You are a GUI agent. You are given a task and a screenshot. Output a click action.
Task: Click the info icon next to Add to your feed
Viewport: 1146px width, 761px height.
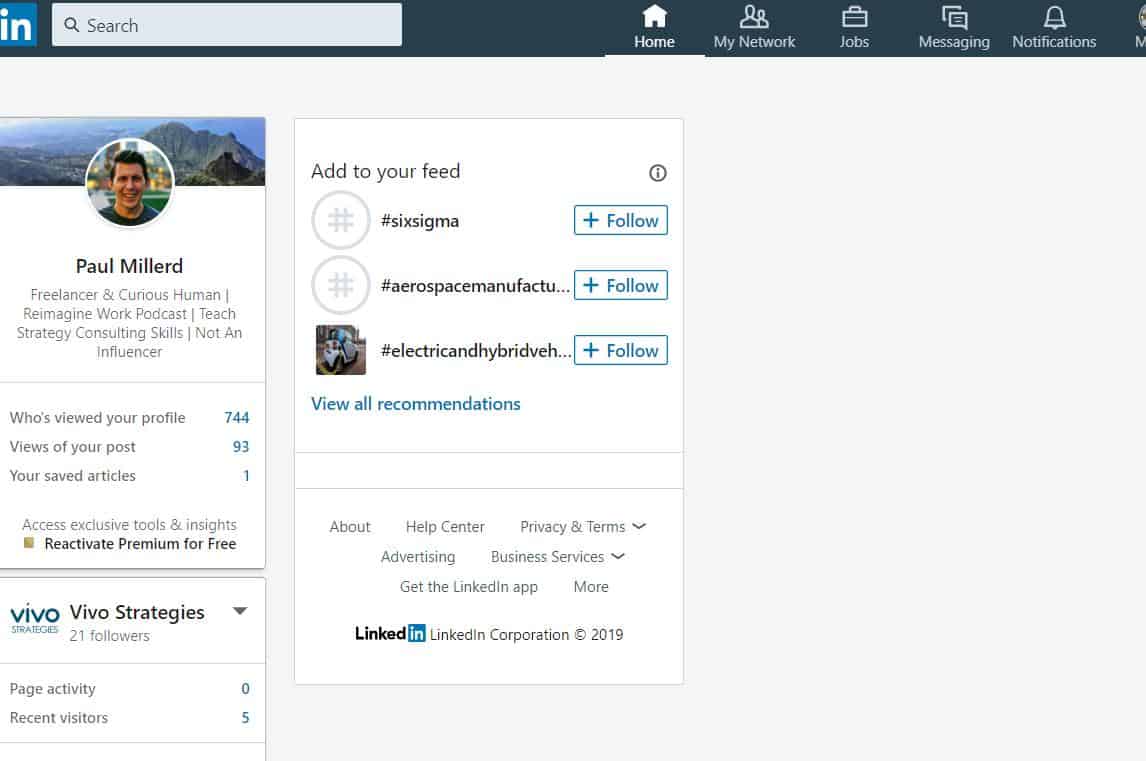coord(658,173)
